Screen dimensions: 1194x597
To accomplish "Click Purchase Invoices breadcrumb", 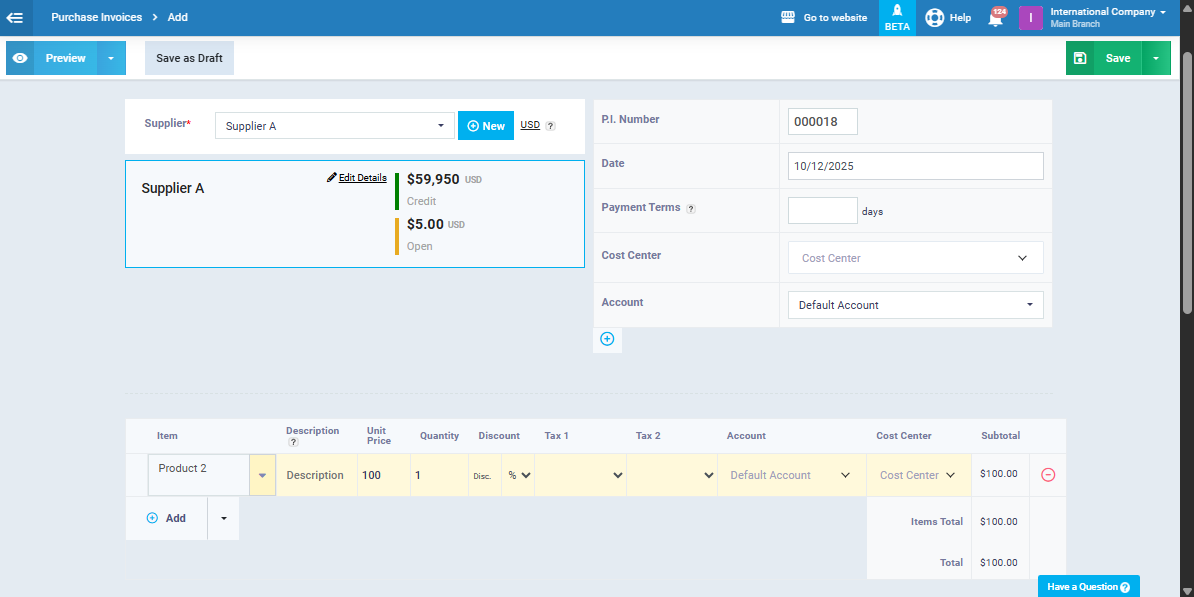I will point(96,17).
